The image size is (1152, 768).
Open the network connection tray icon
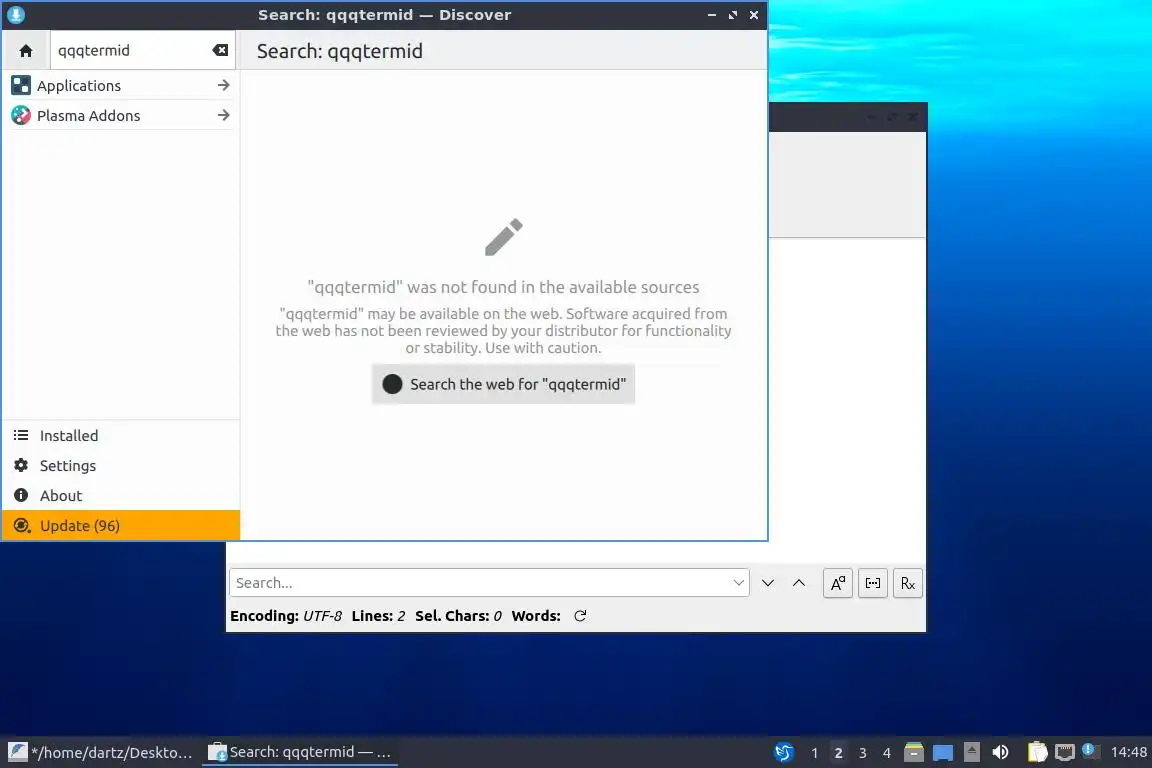point(1065,752)
